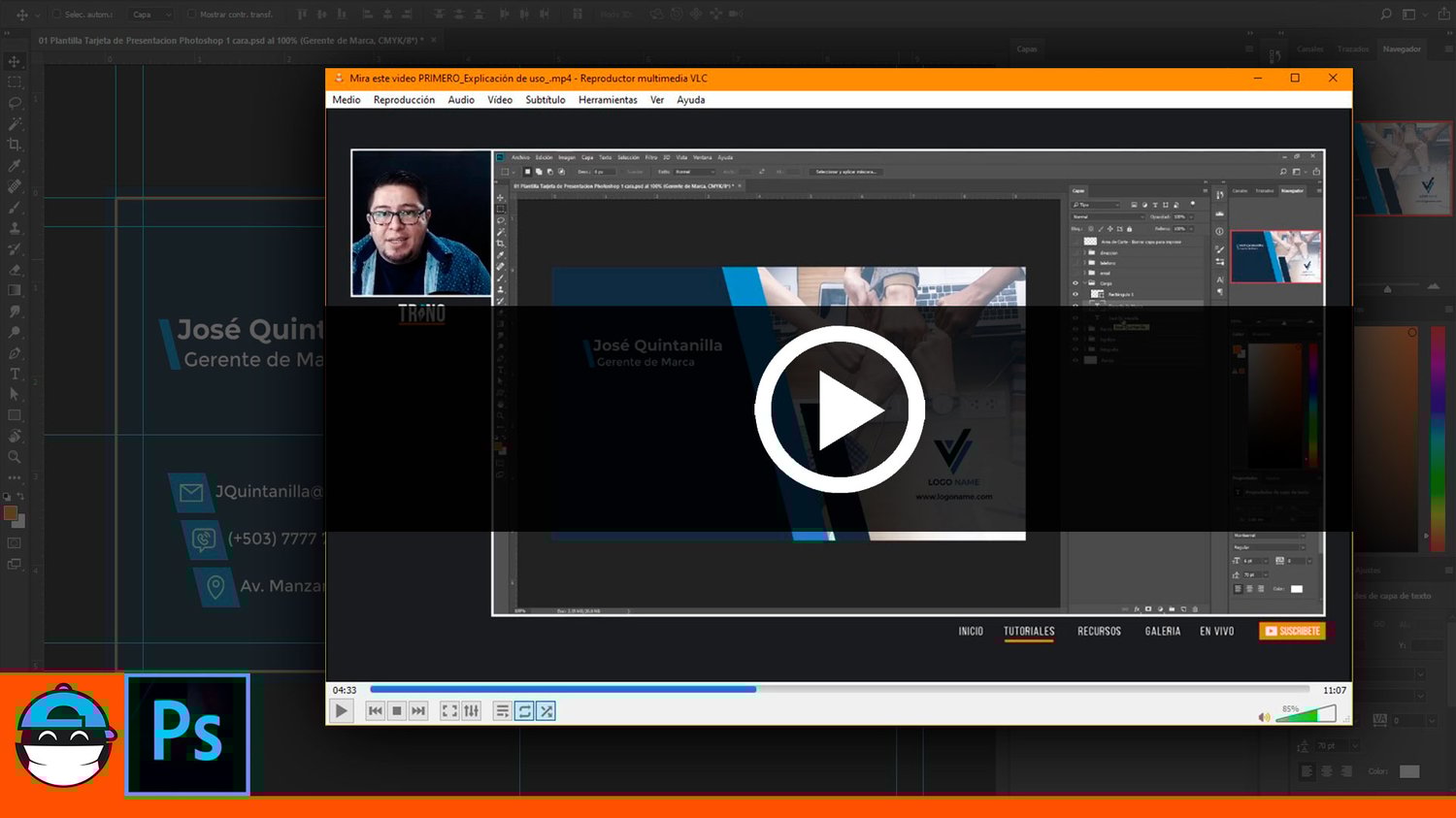1456x818 pixels.
Task: Open the Reproducción menu in VLC
Action: pyautogui.click(x=404, y=100)
